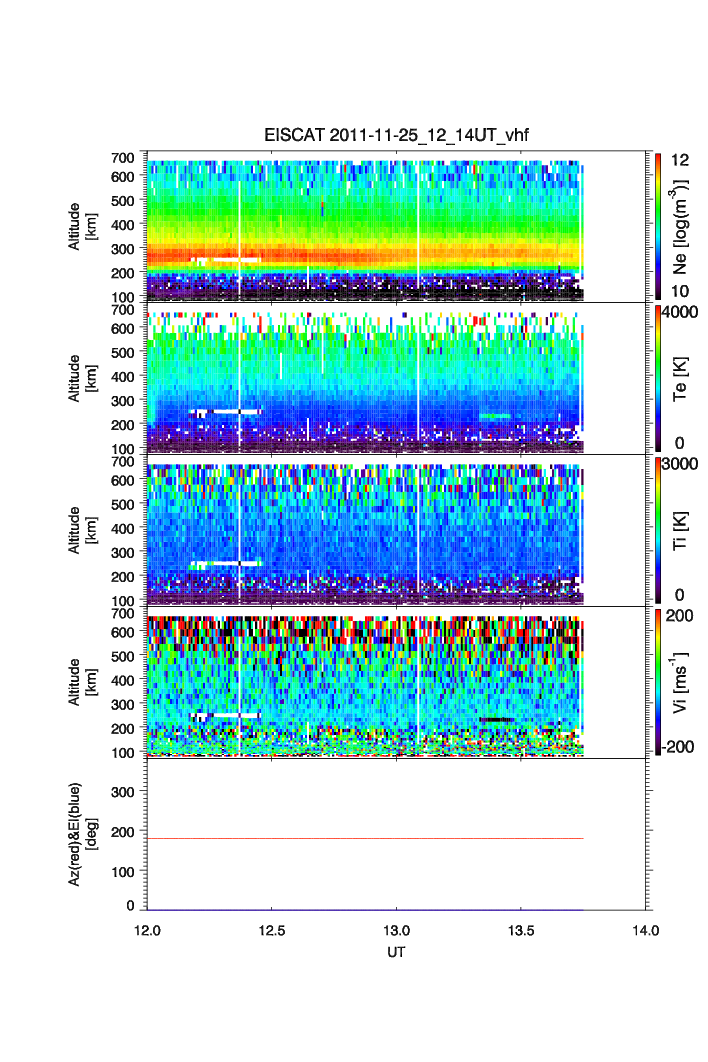Click the '4000' maximum on the Te color bar

680,312
